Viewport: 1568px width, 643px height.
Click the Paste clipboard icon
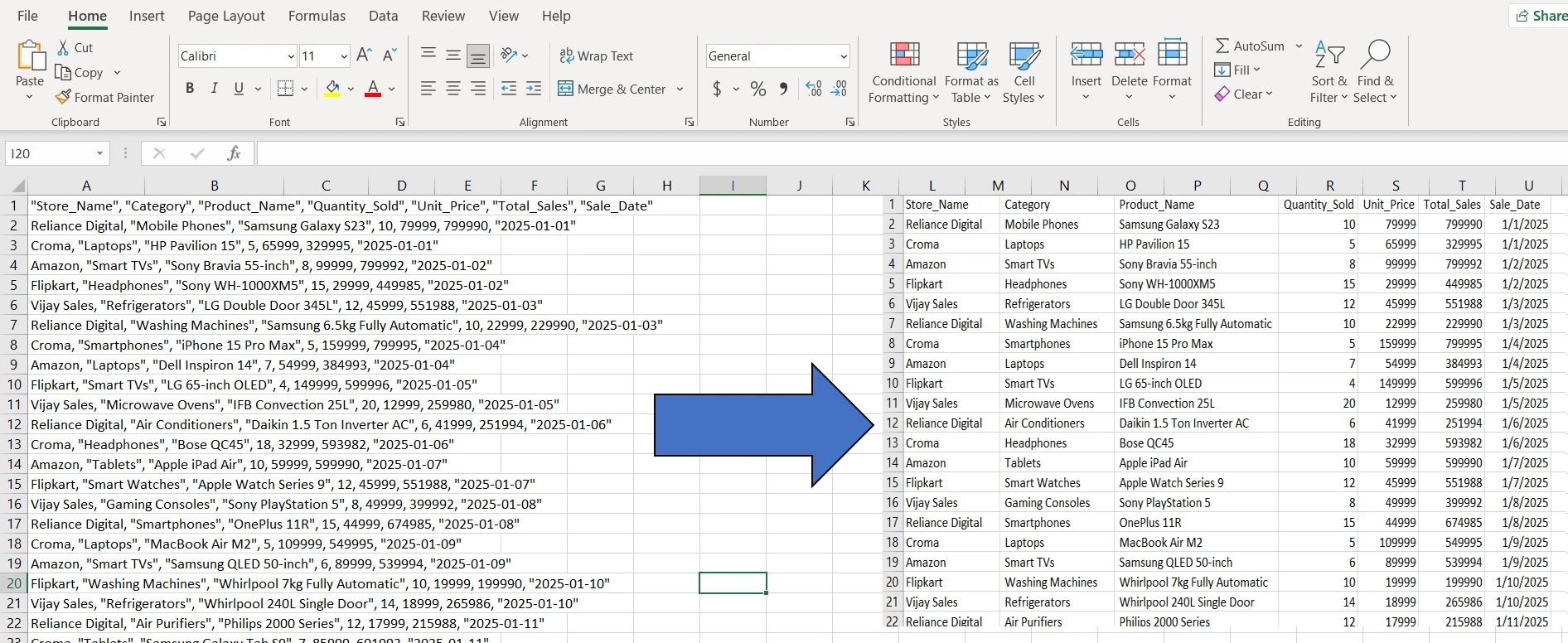click(31, 56)
